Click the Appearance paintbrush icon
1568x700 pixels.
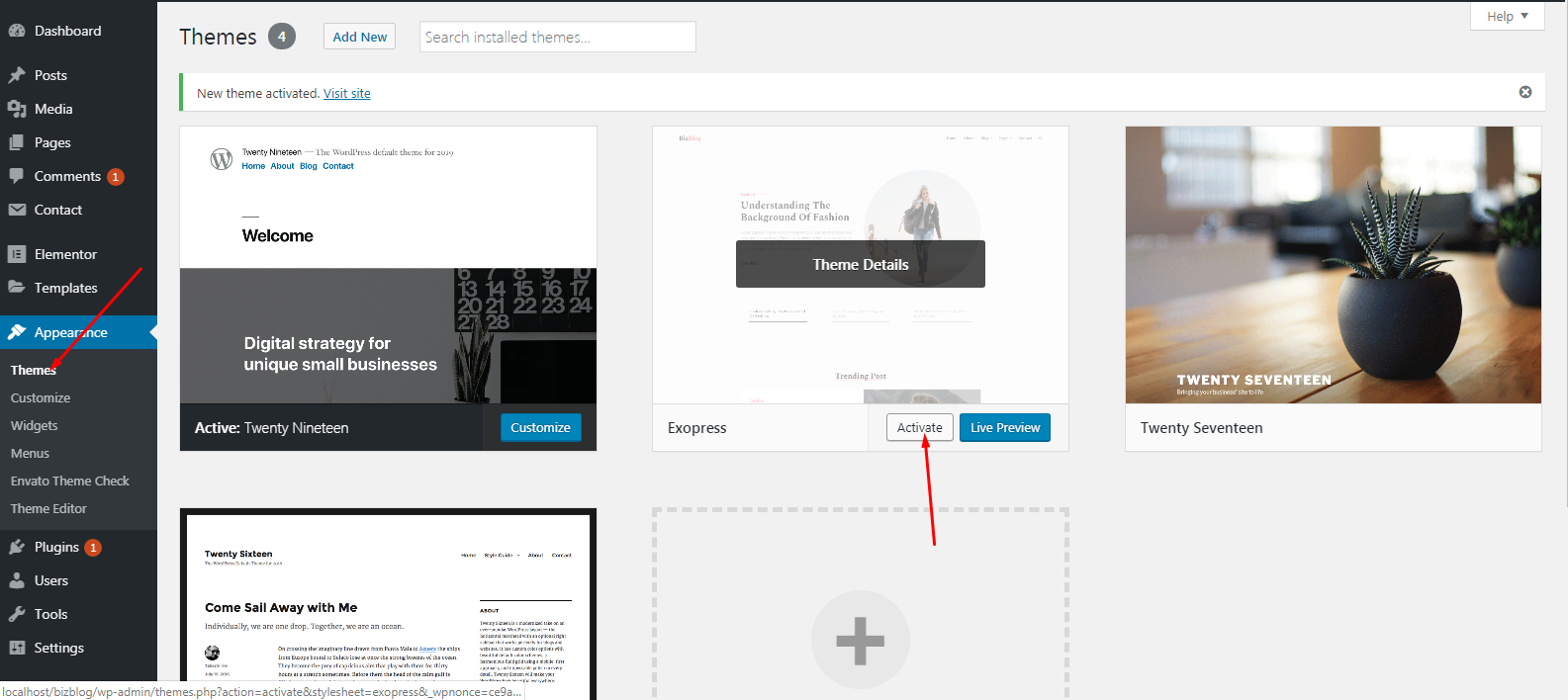(17, 332)
